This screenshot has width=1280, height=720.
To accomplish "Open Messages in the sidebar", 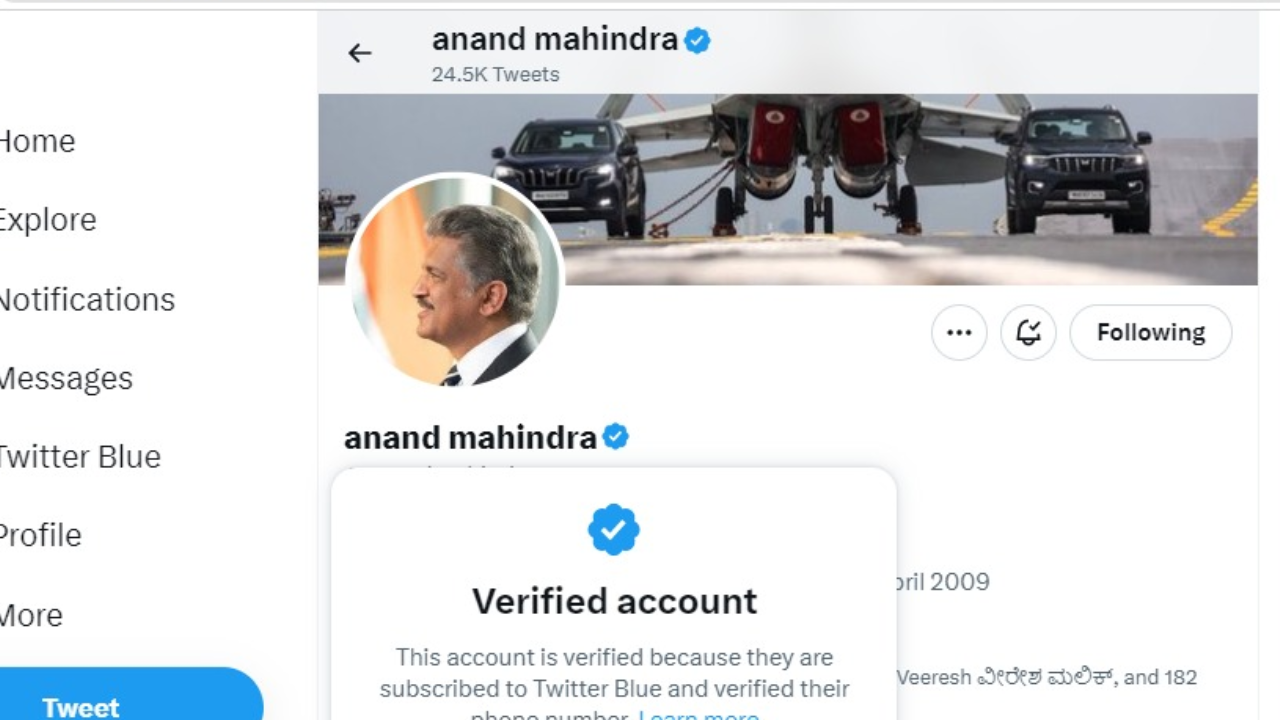I will point(65,378).
